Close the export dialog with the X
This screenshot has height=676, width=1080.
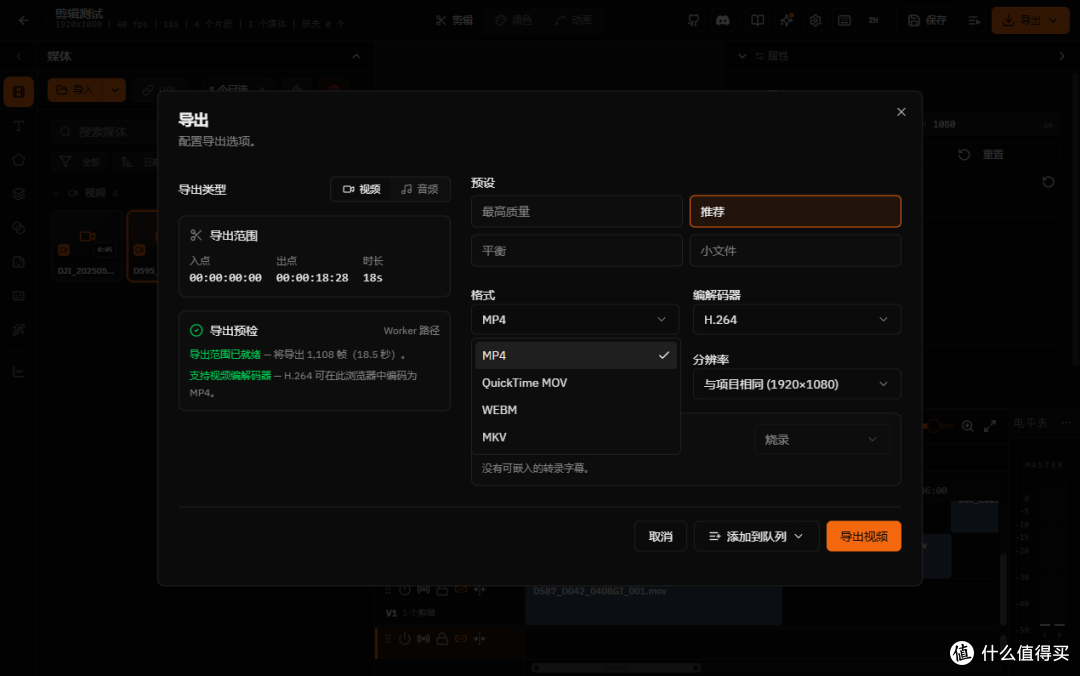pos(901,112)
